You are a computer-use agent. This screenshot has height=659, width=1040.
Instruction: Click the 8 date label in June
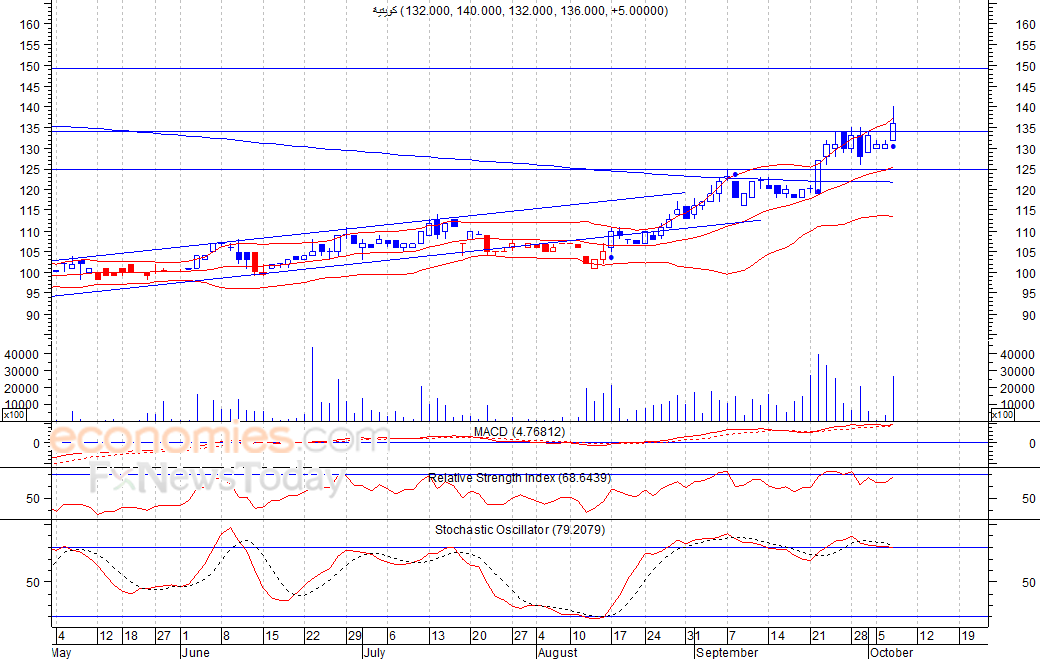pos(226,636)
